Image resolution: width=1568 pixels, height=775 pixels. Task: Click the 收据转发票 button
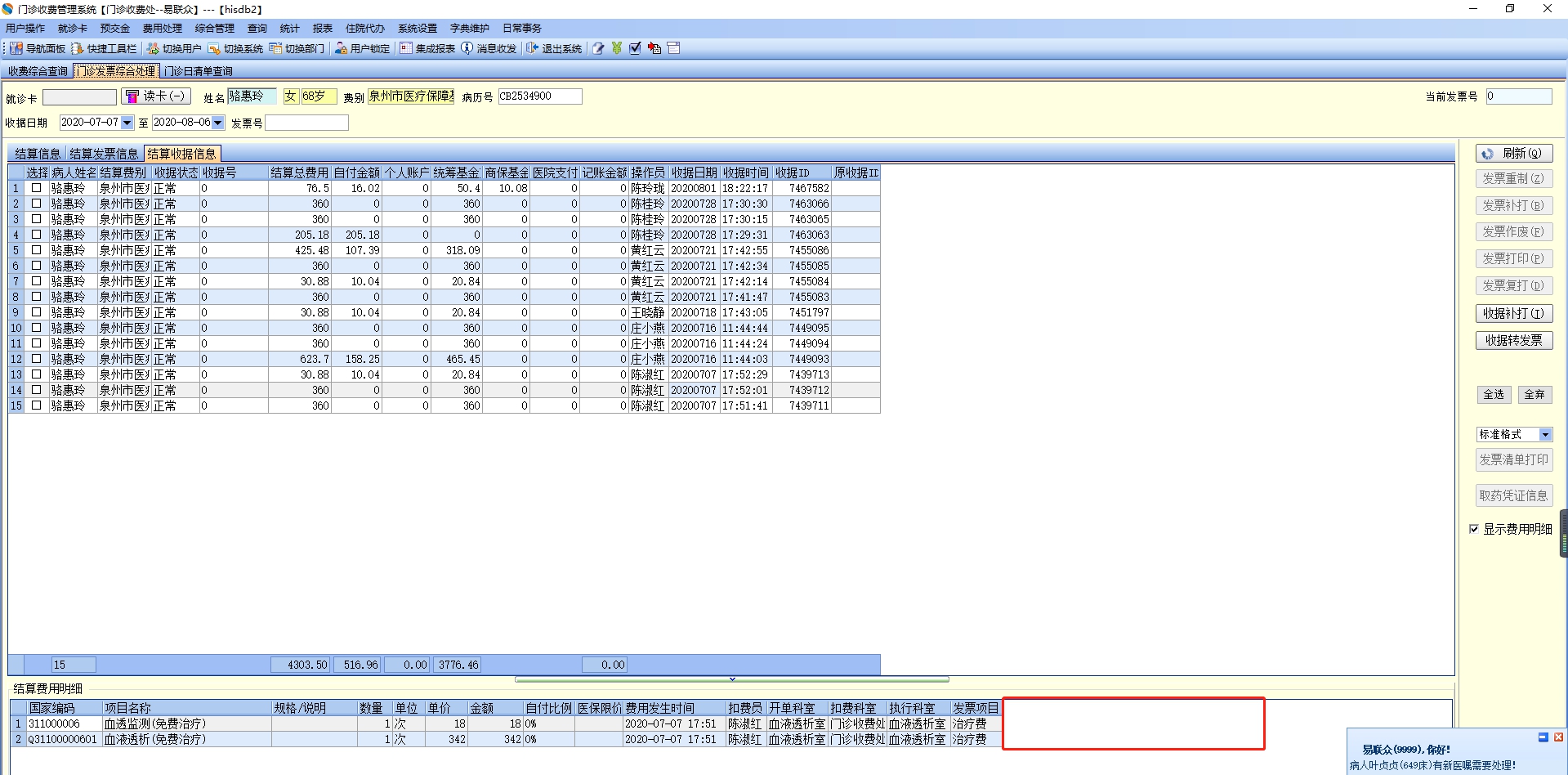coord(1513,340)
